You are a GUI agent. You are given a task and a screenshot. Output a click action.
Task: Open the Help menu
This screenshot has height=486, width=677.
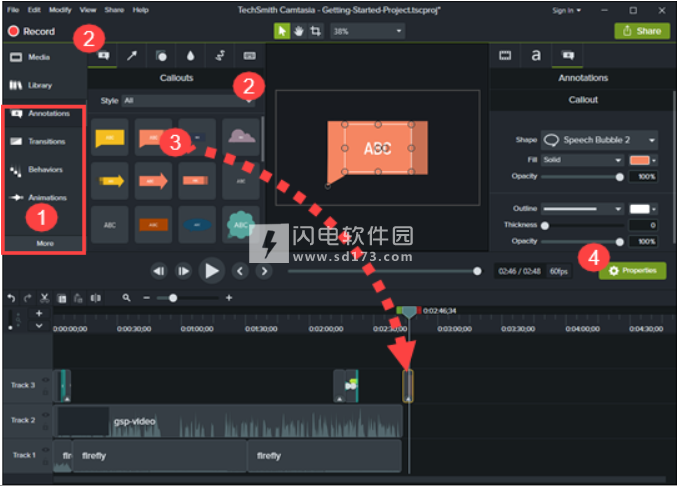coord(140,9)
